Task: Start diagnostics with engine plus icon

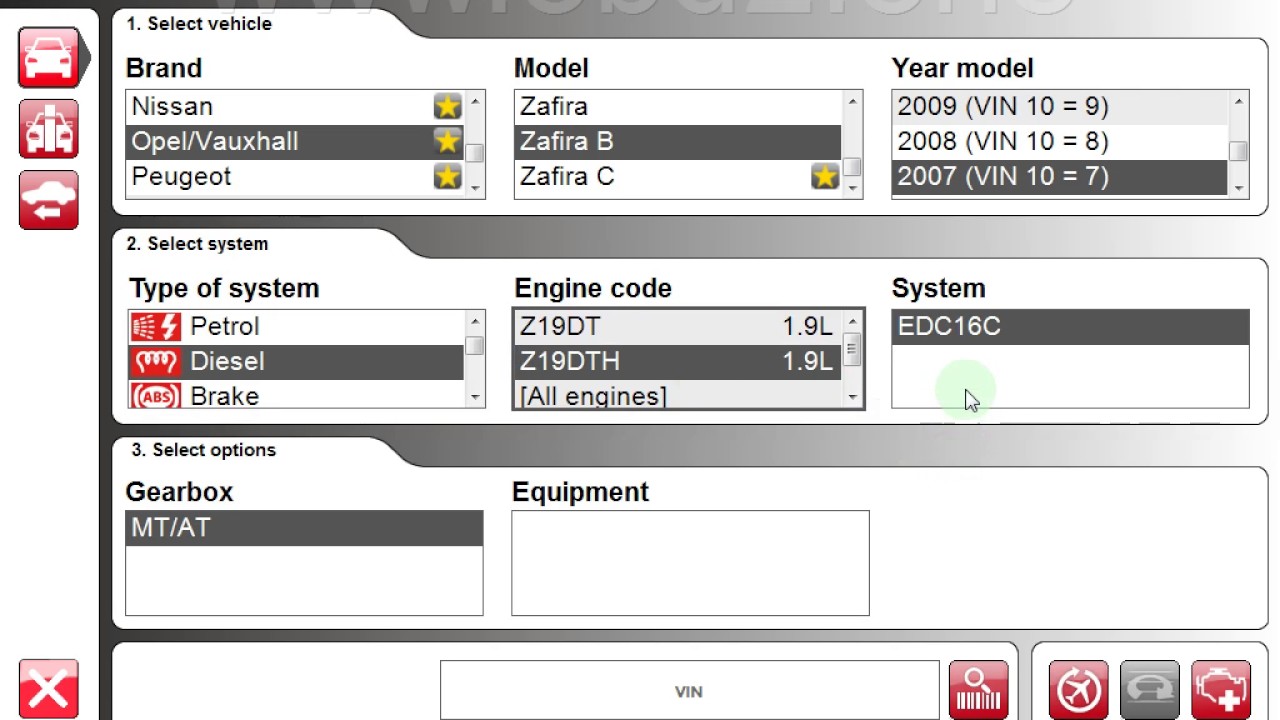Action: 1221,689
